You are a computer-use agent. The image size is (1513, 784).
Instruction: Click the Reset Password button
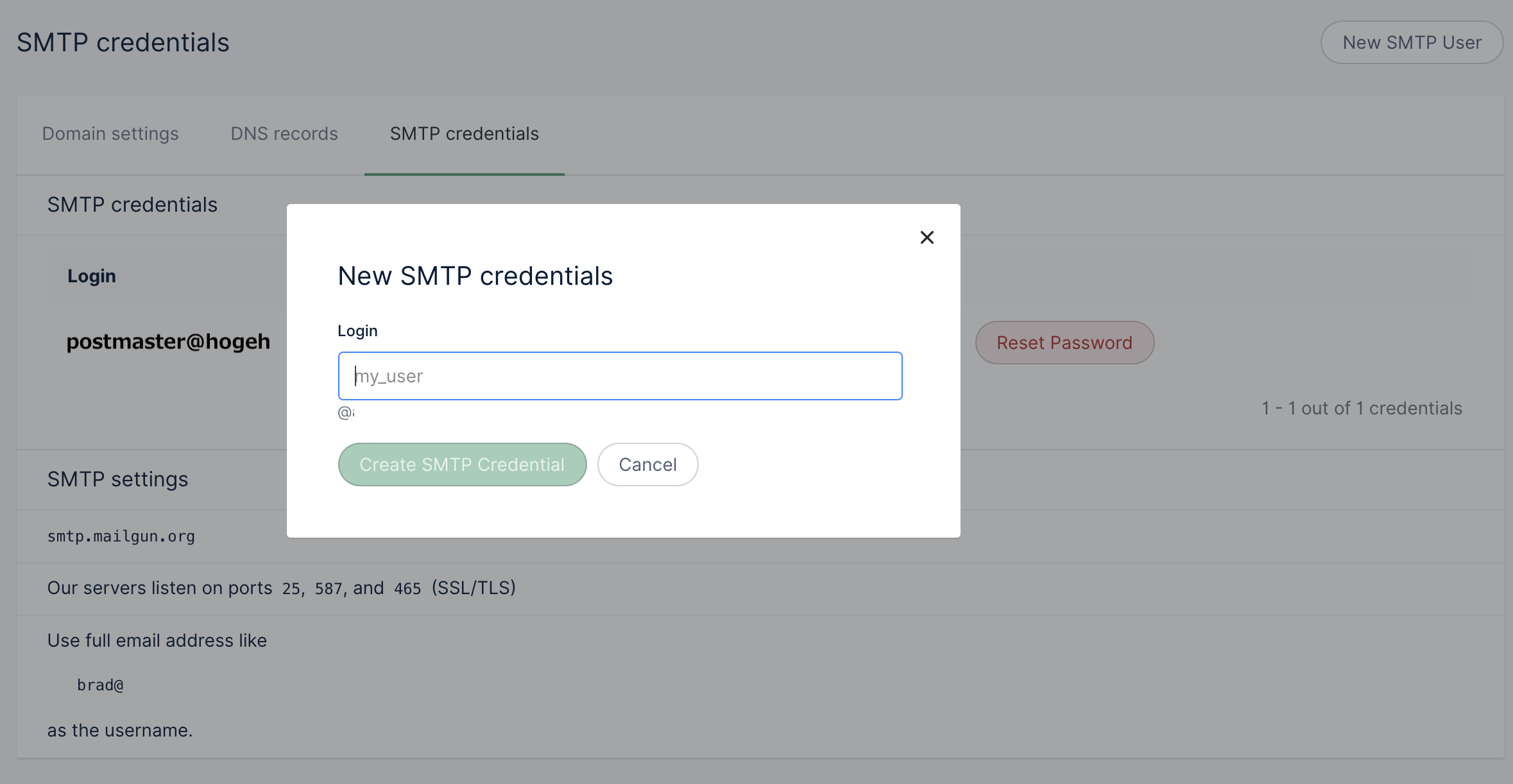[x=1064, y=343]
